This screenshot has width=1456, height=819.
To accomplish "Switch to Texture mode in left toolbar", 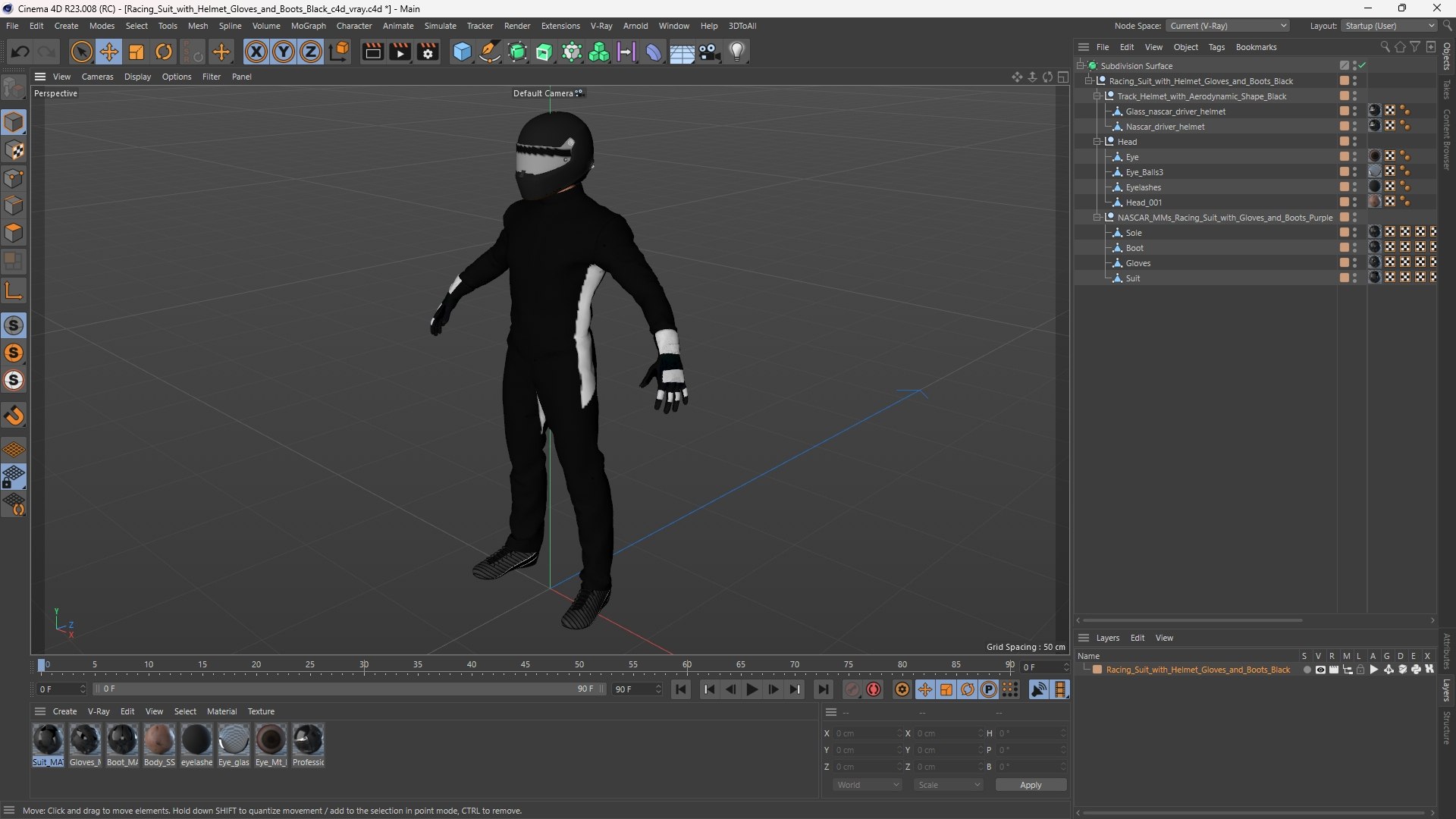I will tap(14, 150).
